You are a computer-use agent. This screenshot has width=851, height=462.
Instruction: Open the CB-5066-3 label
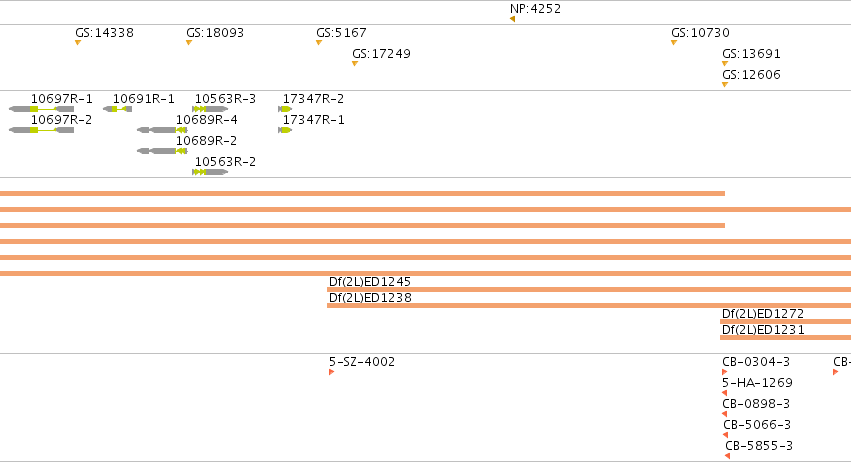tap(757, 425)
